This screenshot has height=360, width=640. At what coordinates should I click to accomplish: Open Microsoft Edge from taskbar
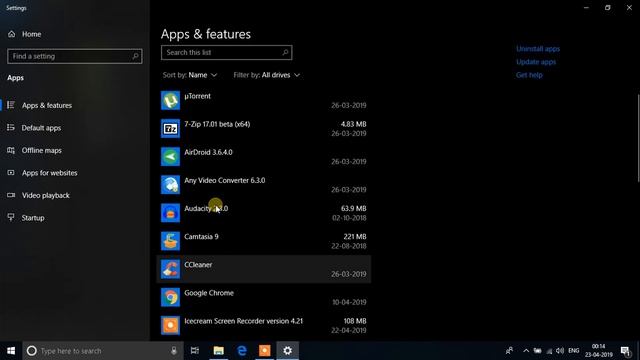pyautogui.click(x=242, y=351)
